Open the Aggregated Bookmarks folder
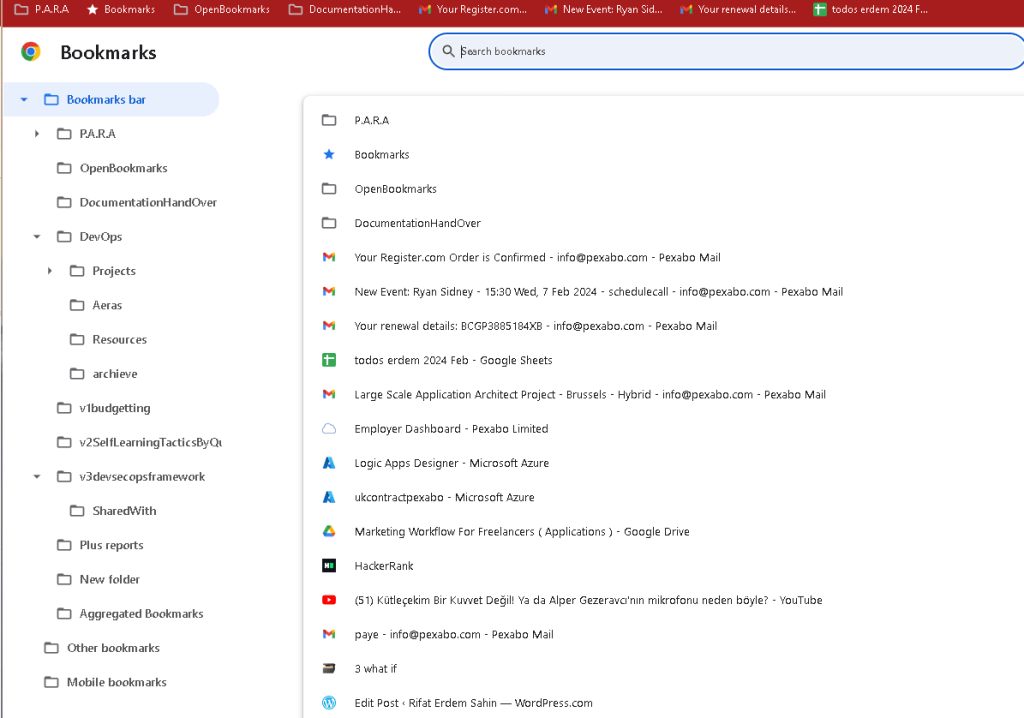 pyautogui.click(x=141, y=613)
